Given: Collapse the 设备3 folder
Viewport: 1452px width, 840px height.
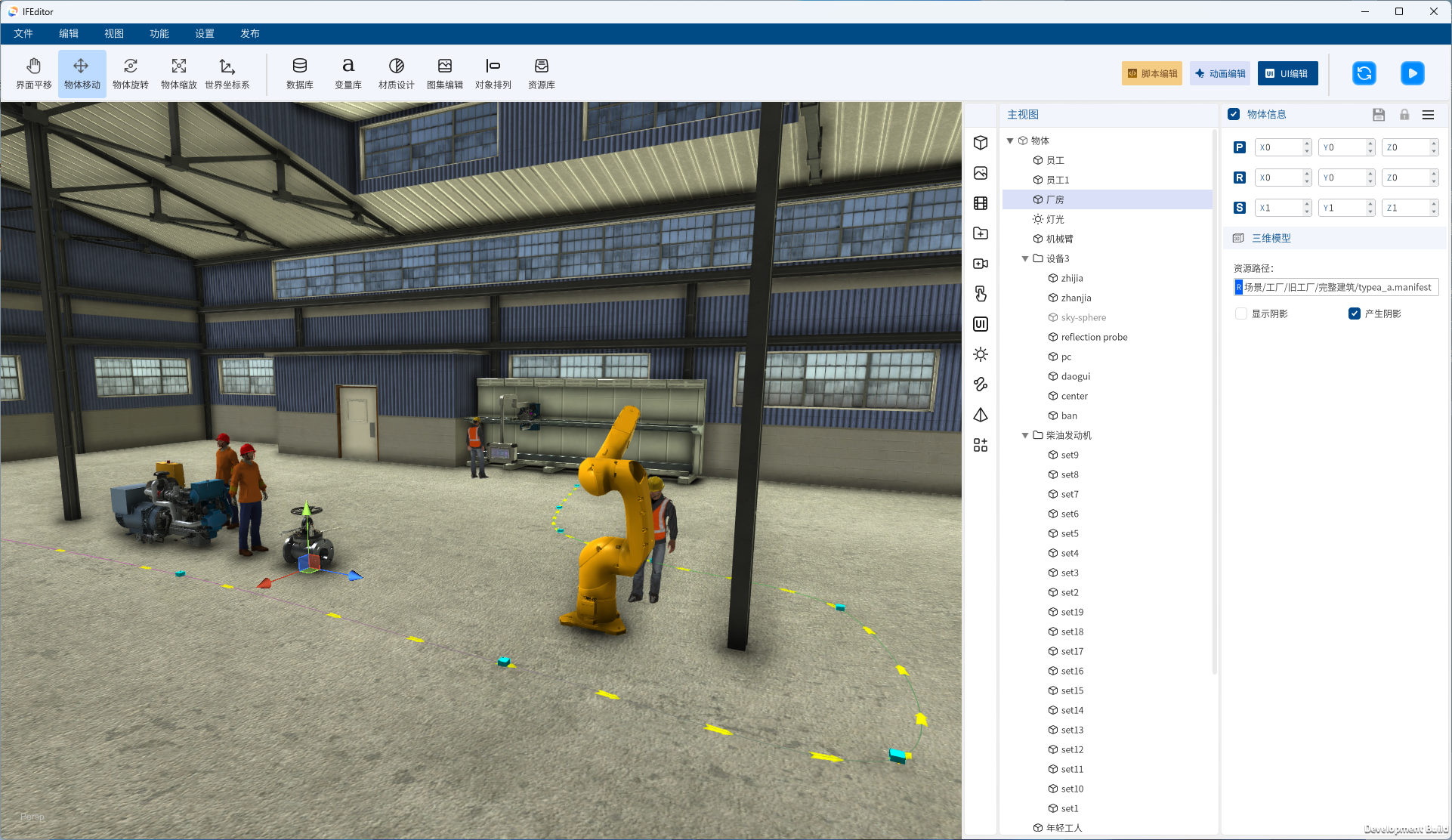Looking at the screenshot, I should (x=1025, y=258).
